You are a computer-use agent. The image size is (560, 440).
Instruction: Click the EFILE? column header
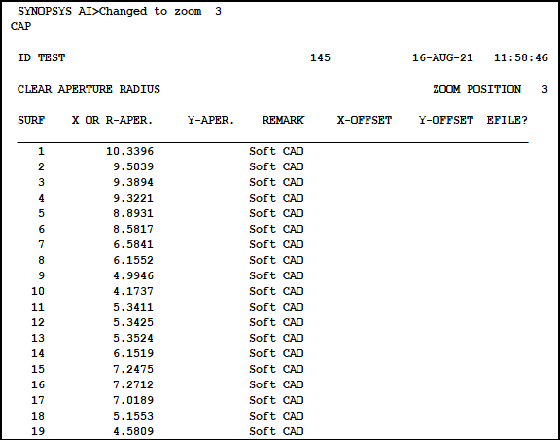click(507, 120)
